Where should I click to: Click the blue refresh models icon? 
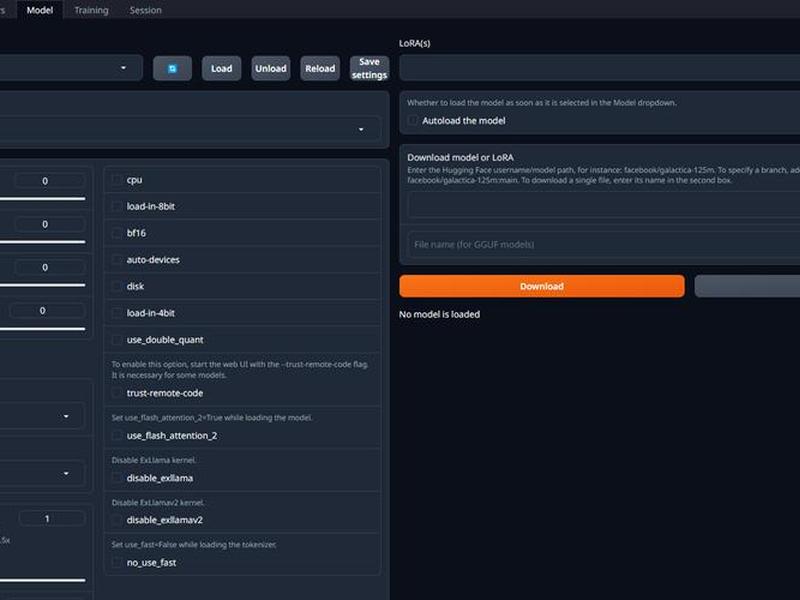[172, 68]
